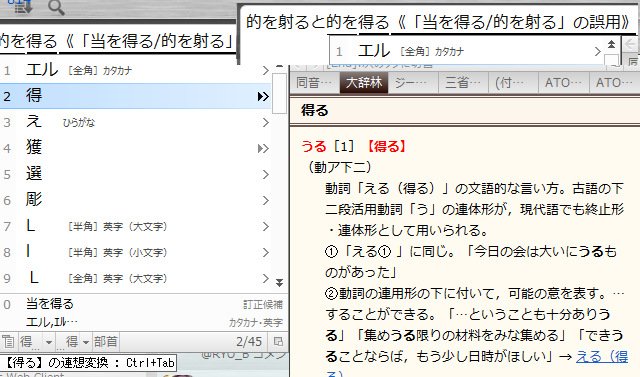Open the ジー… dictionary tab
The width and height of the screenshot is (640, 377).
pyautogui.click(x=413, y=83)
